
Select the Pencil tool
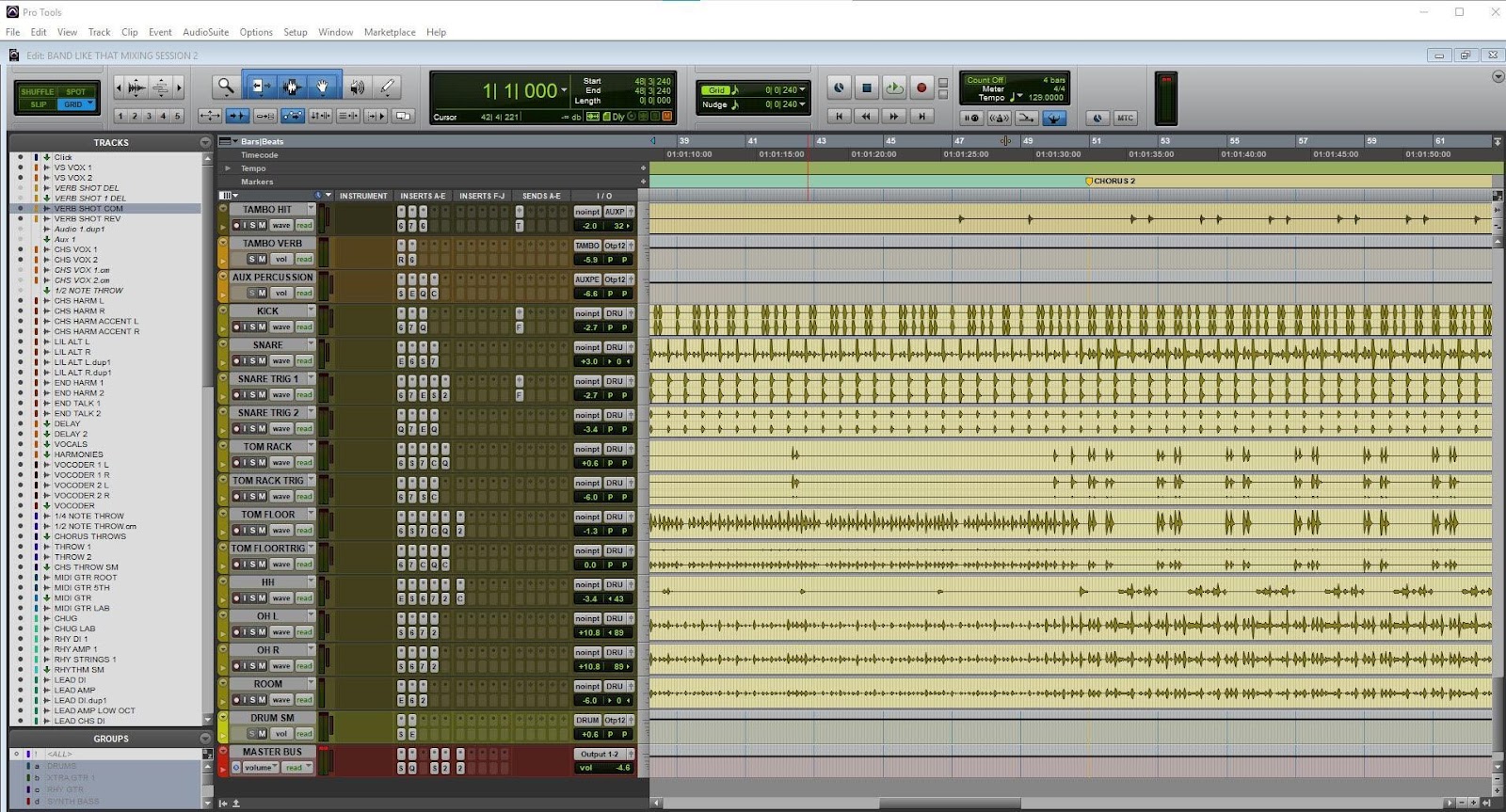pos(388,87)
